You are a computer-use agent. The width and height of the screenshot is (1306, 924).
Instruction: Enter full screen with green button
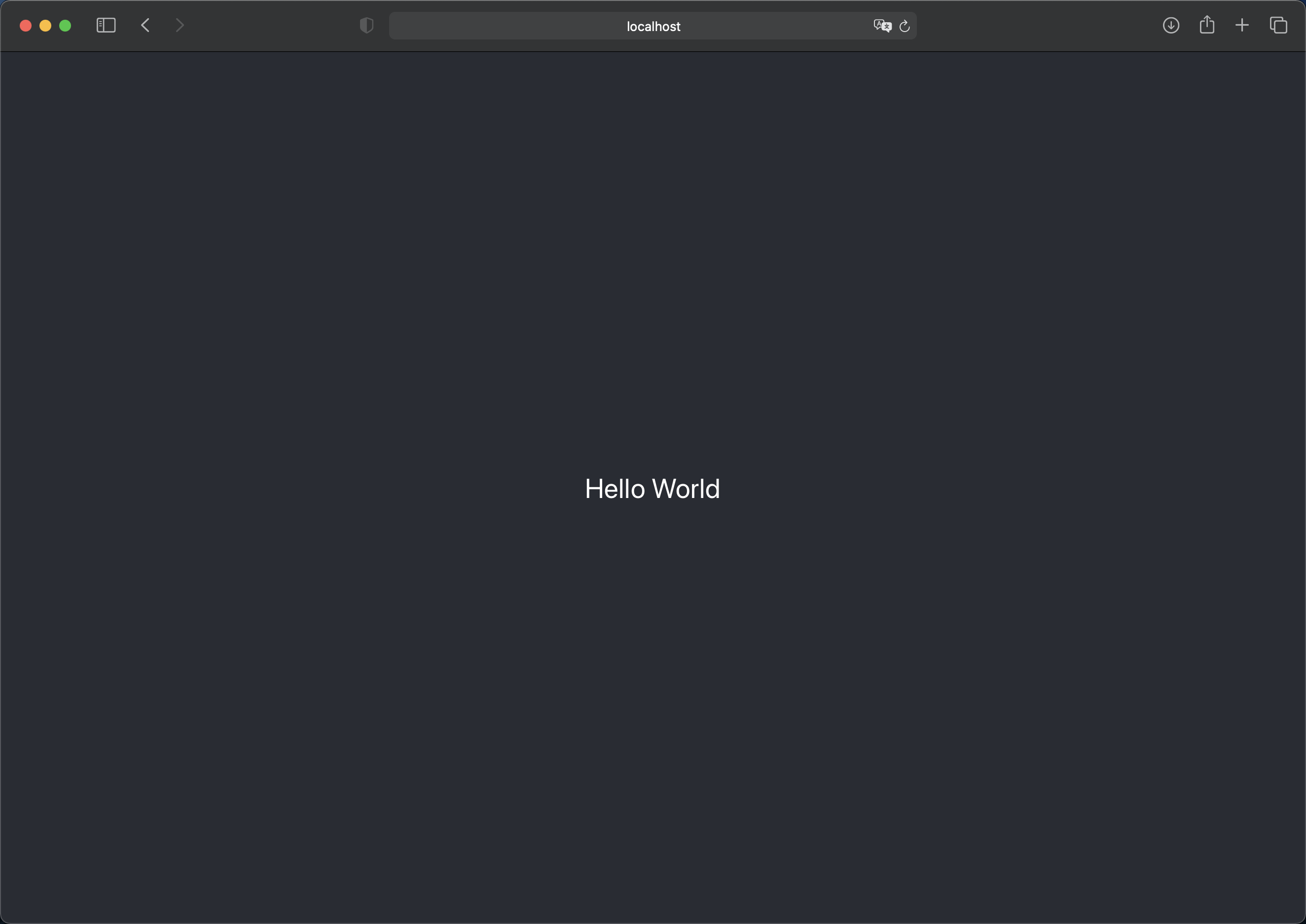[x=66, y=26]
